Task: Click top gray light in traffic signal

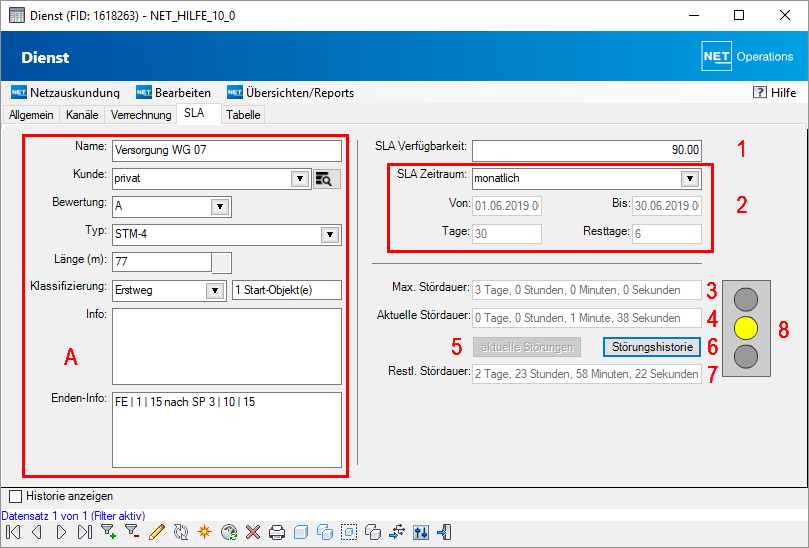Action: pos(746,299)
